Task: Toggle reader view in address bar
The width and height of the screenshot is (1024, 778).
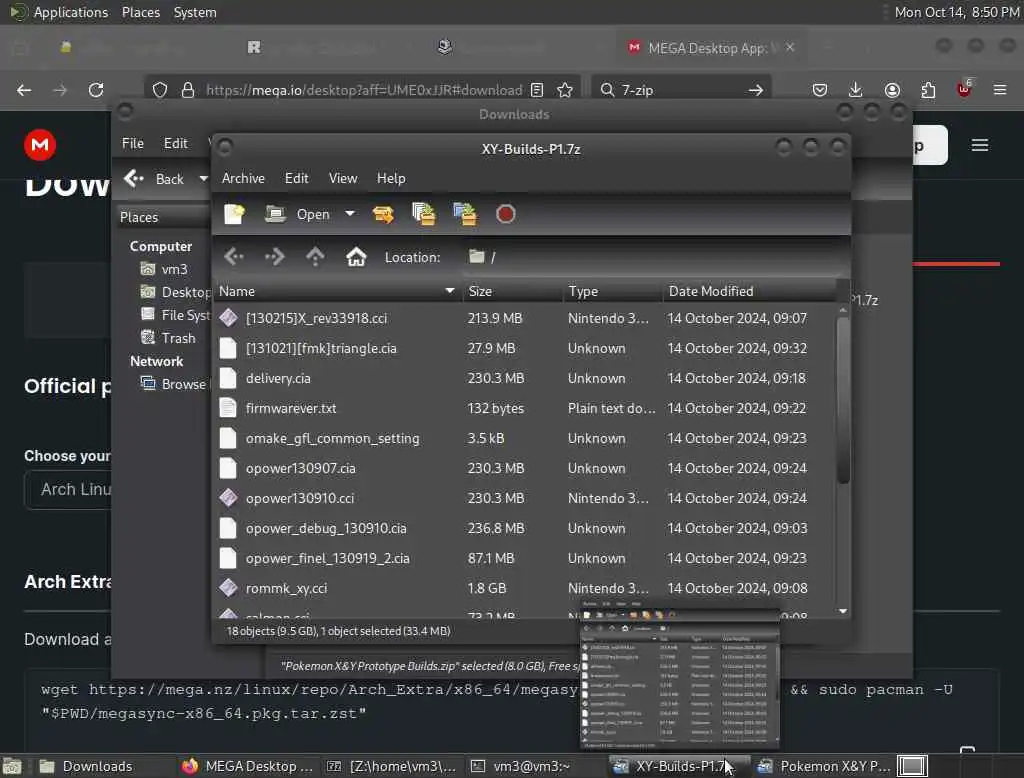Action: pyautogui.click(x=537, y=90)
